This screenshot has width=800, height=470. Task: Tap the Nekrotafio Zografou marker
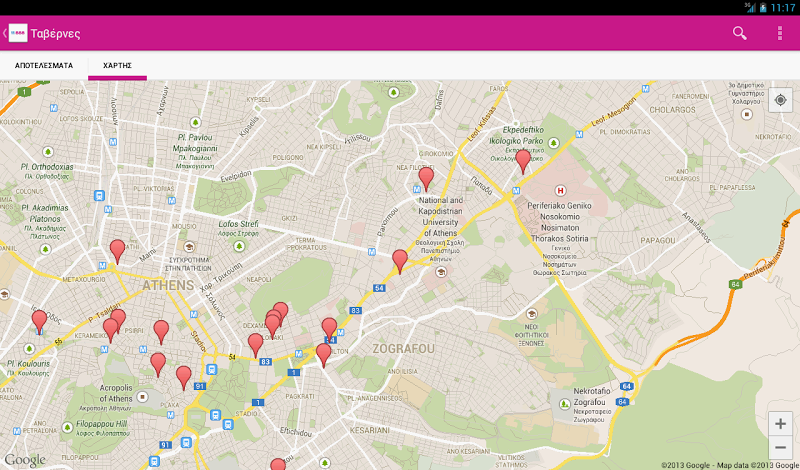tap(564, 404)
